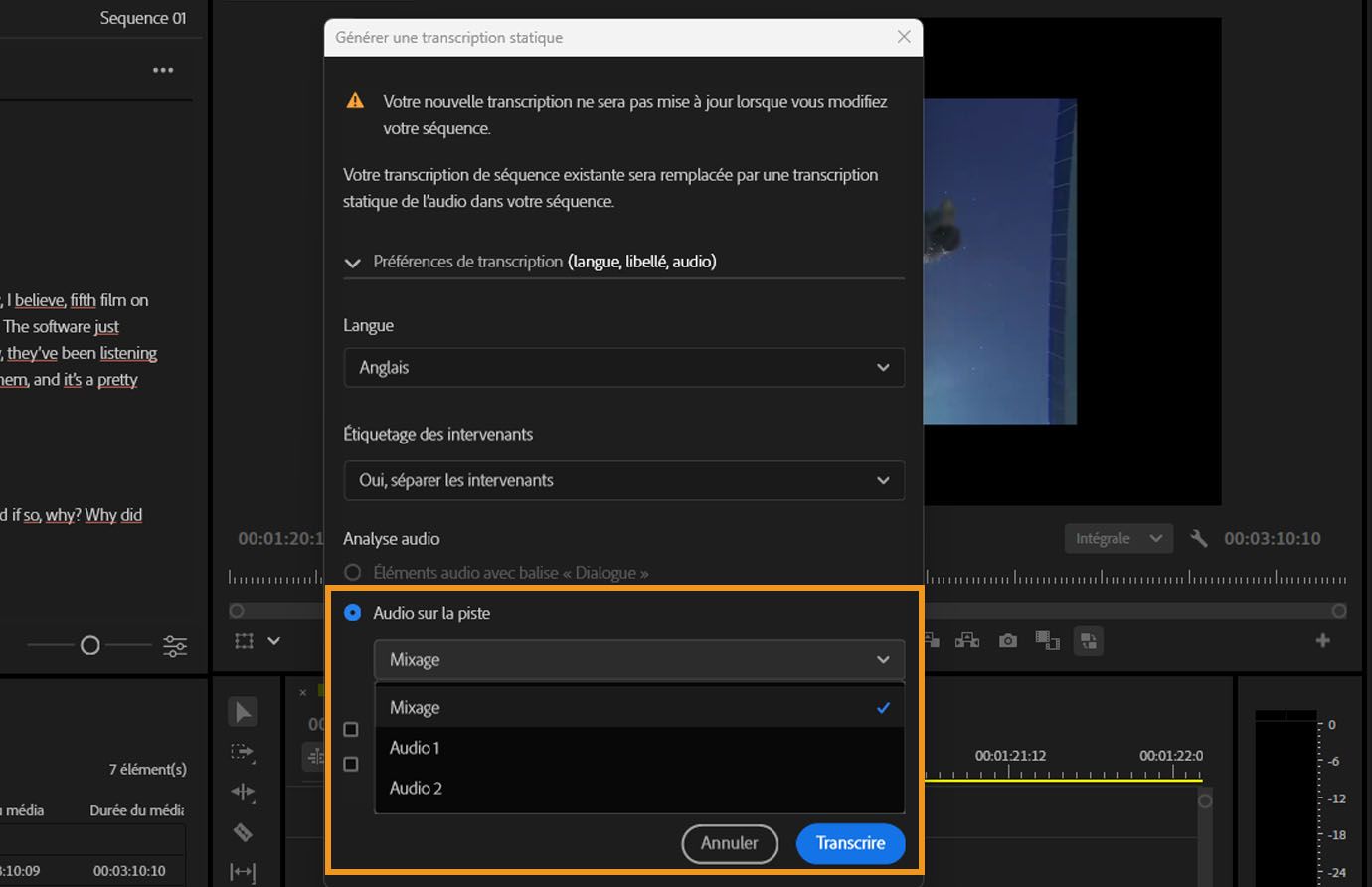1372x887 pixels.
Task: Select the Razor tool
Action: tap(243, 832)
